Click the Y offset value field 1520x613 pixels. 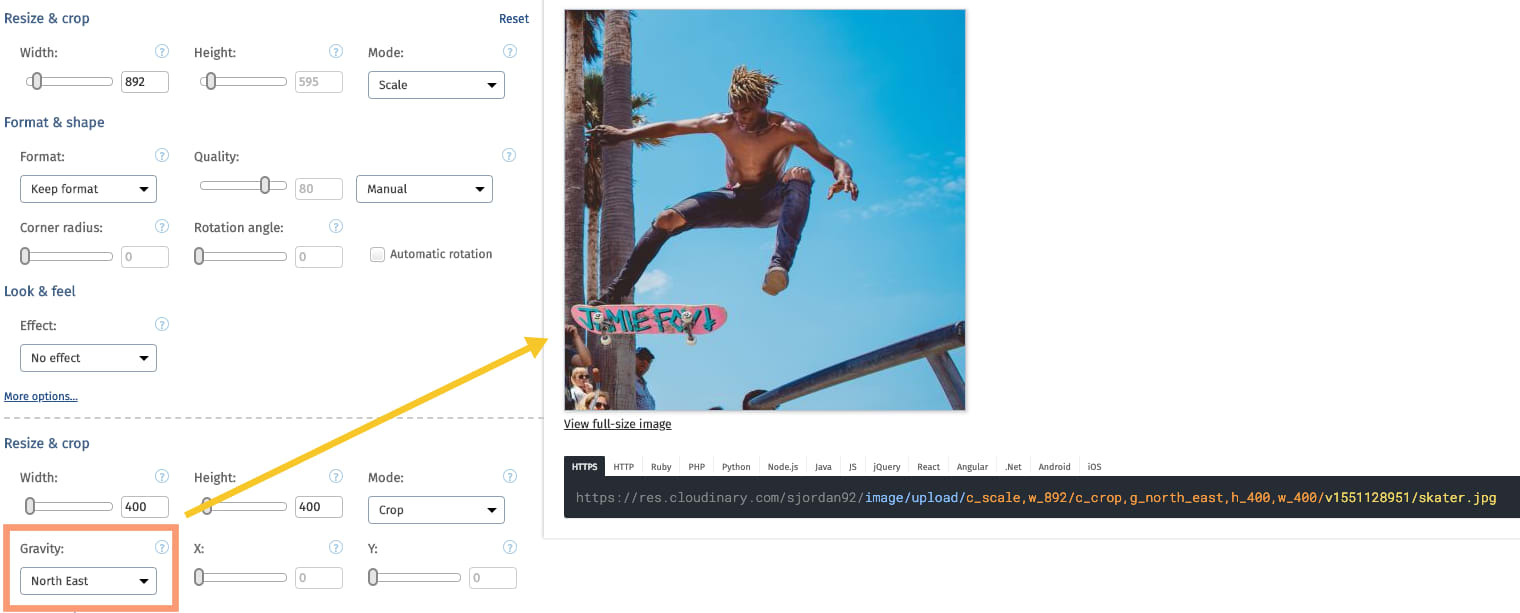click(x=493, y=579)
